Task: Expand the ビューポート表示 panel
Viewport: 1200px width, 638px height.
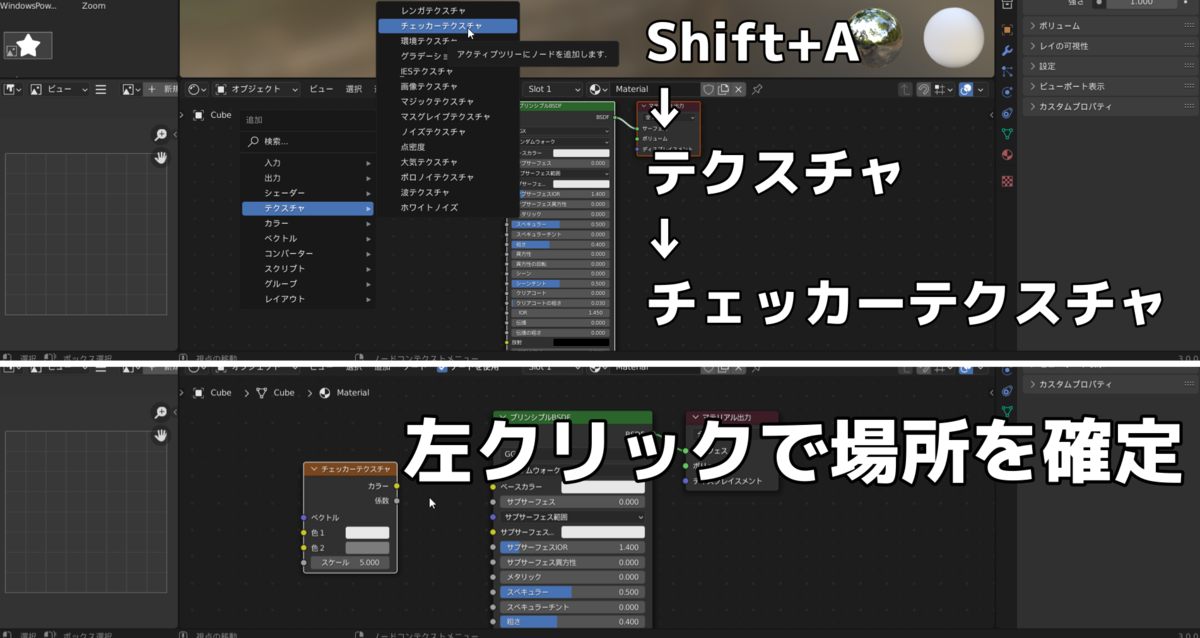Action: tap(1111, 86)
